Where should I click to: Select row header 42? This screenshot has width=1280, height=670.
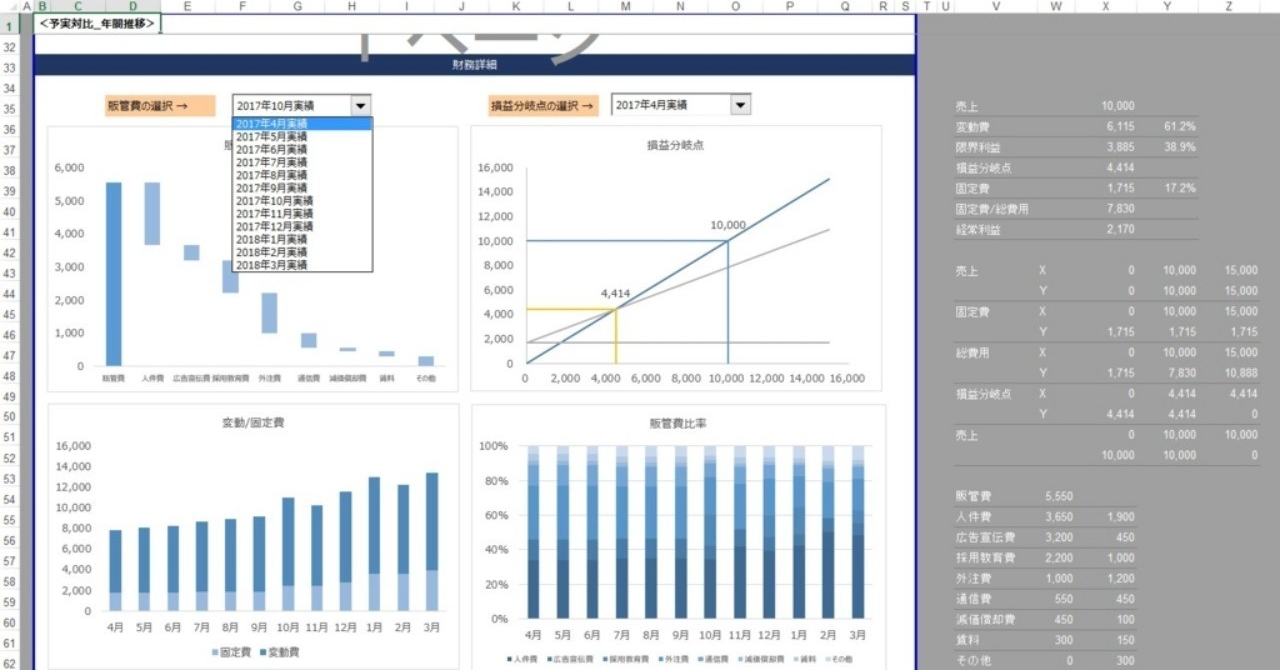[x=10, y=253]
